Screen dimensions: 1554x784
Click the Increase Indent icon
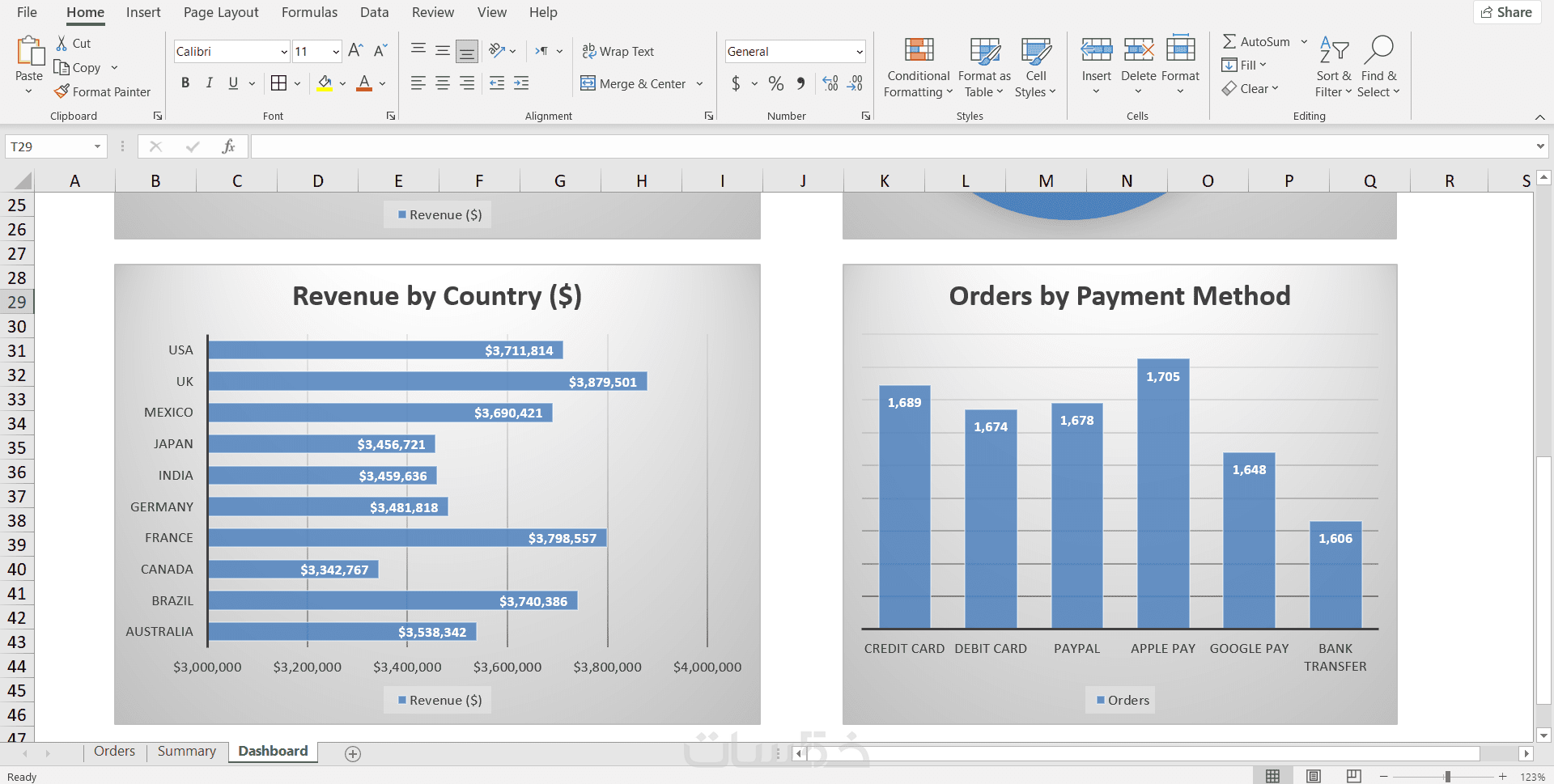click(x=521, y=83)
